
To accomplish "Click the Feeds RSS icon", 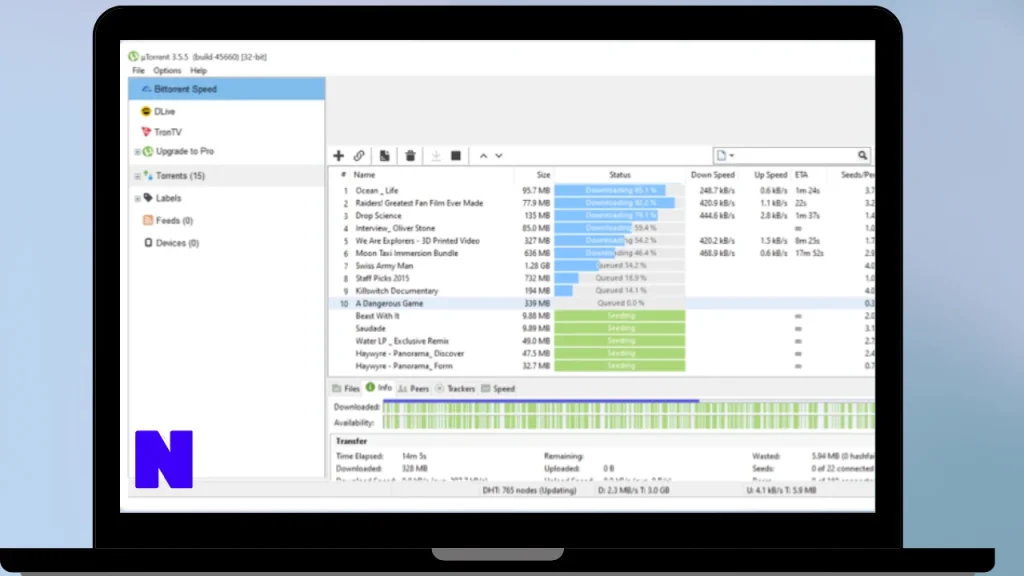I will (x=148, y=221).
